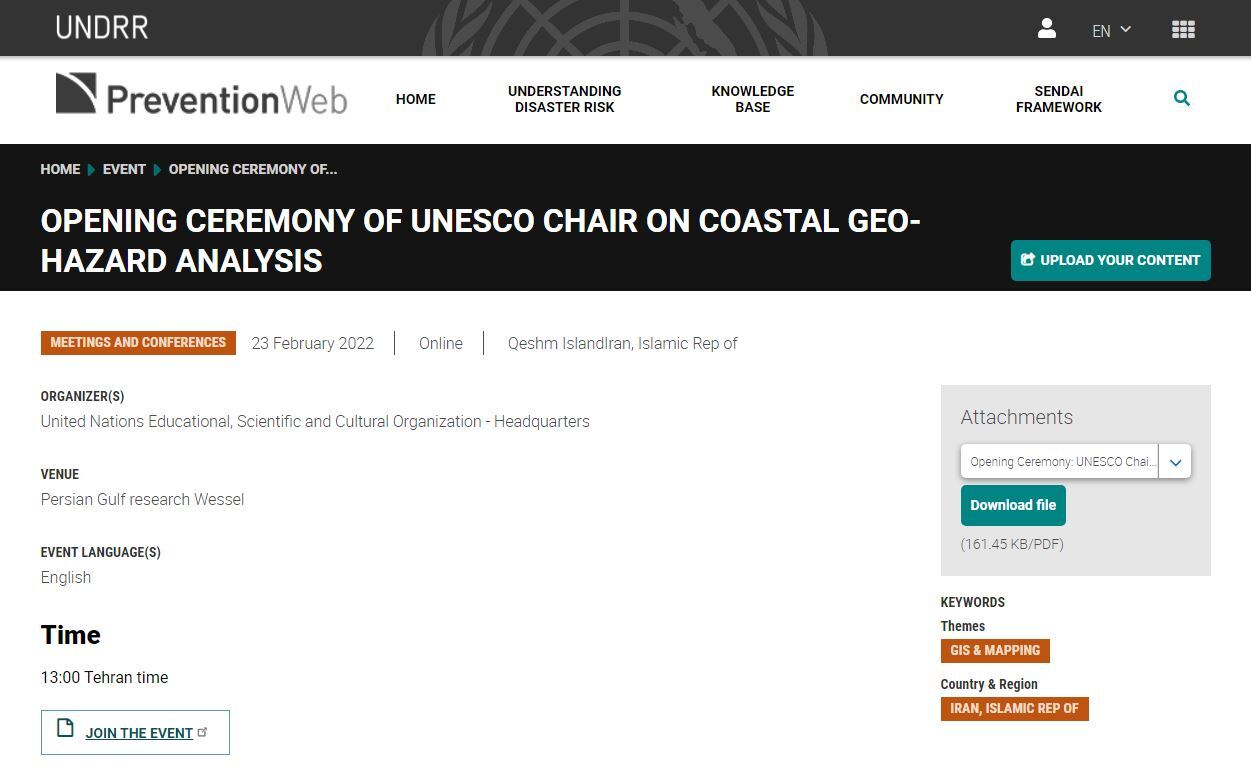Click the Event breadcrumb link

[124, 169]
